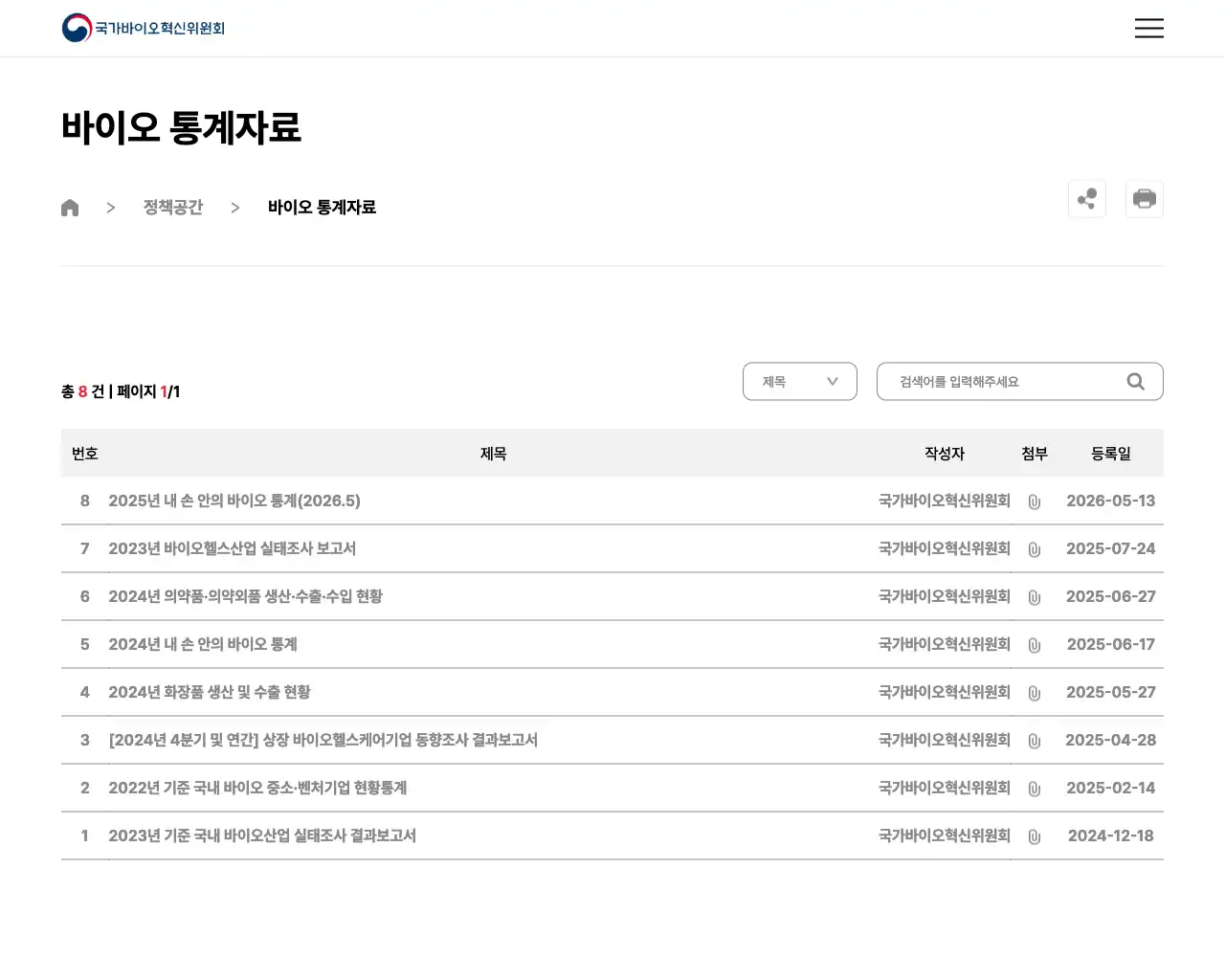Open attachment for 상장 바이오헬스케어기업 동향조사 row
Screen dimensions: 1225x980
[x=1035, y=741]
